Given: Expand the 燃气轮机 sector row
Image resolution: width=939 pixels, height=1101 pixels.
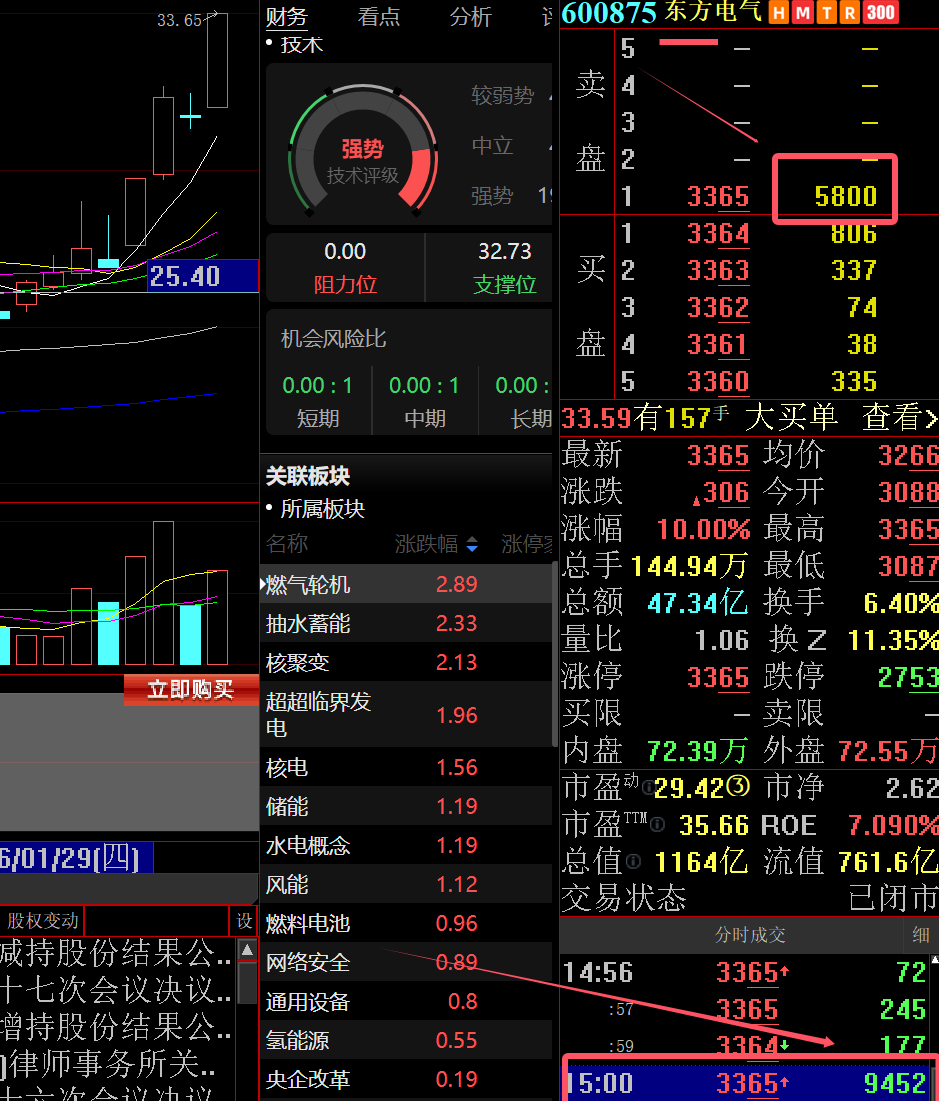Looking at the screenshot, I should tap(406, 584).
